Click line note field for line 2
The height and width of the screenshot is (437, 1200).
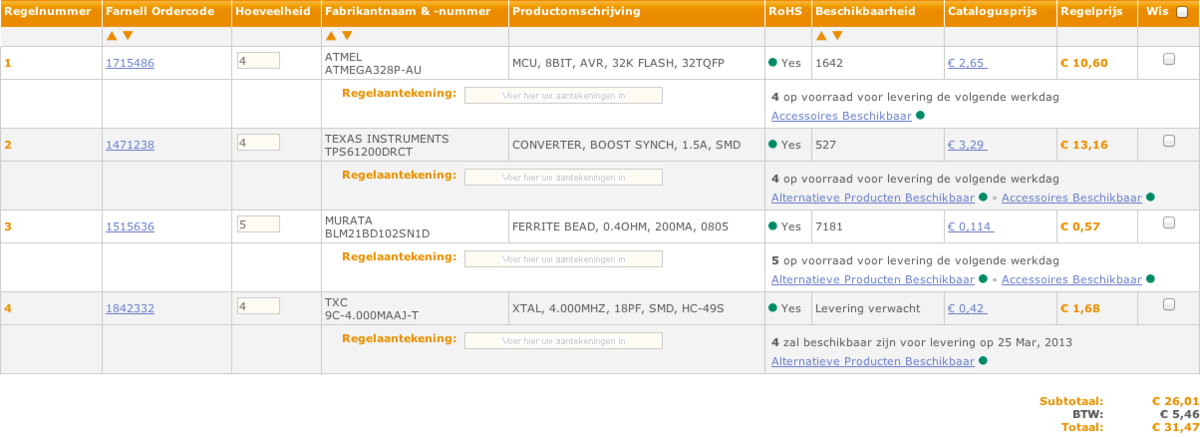[563, 177]
